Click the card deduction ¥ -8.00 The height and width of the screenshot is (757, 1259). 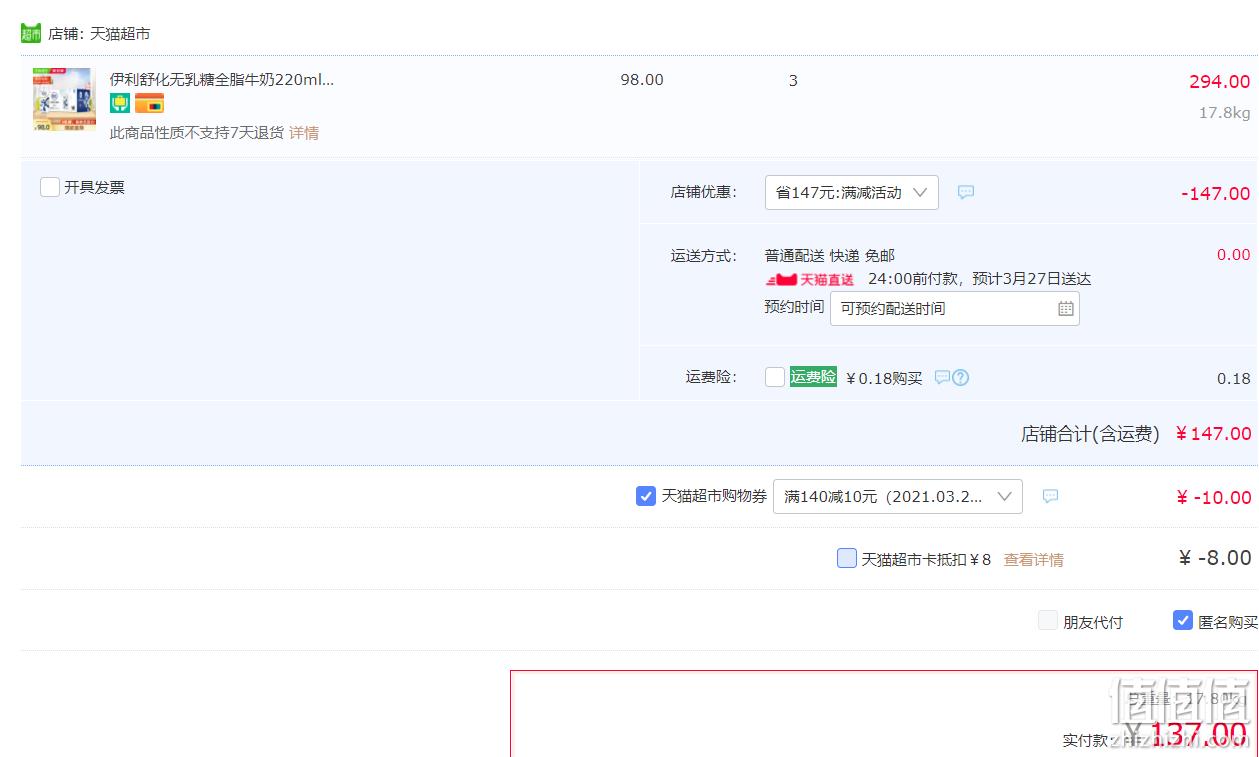point(1215,558)
